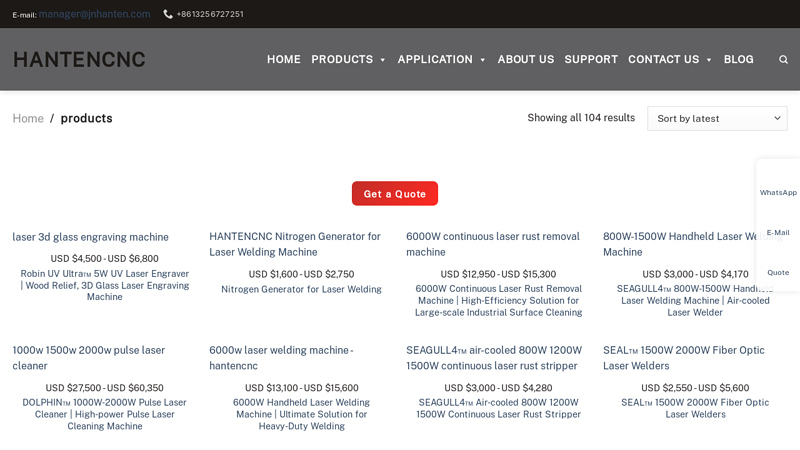
Task: Open WhatsApp from side panel
Action: coord(778,192)
